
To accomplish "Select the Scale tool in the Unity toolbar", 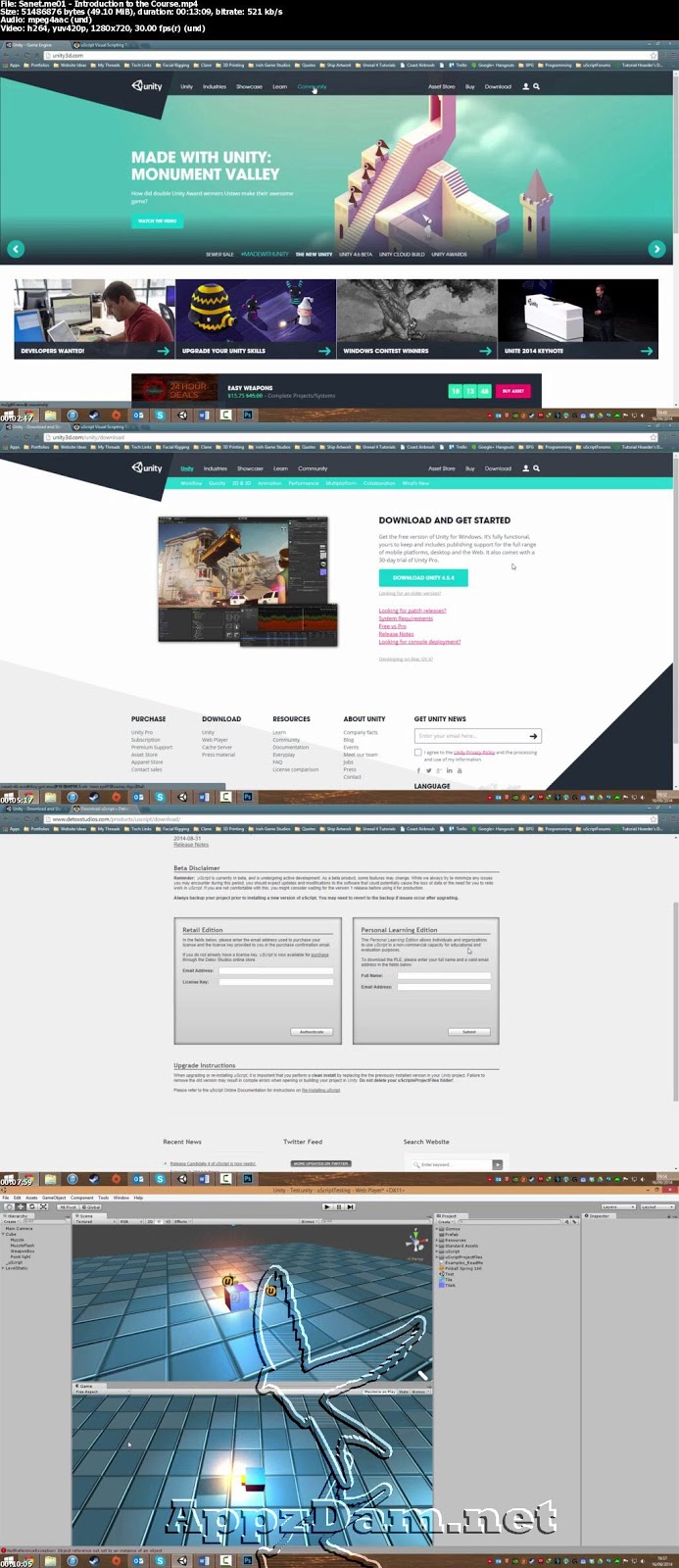I will click(43, 1207).
